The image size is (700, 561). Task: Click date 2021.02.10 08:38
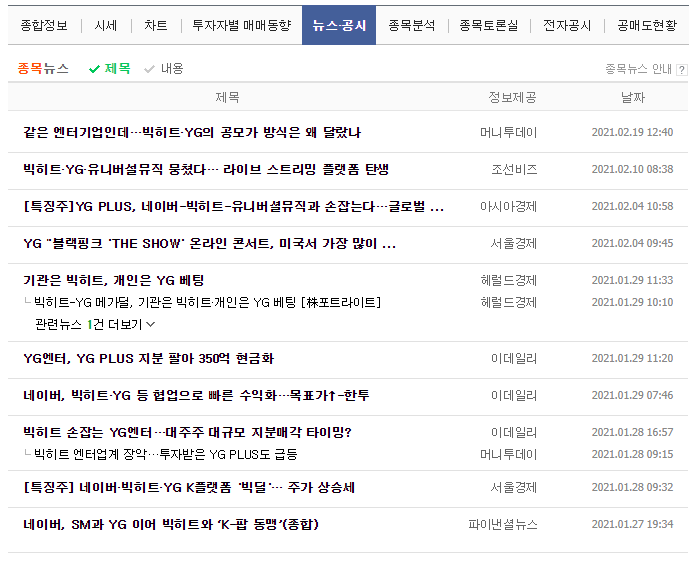click(632, 170)
